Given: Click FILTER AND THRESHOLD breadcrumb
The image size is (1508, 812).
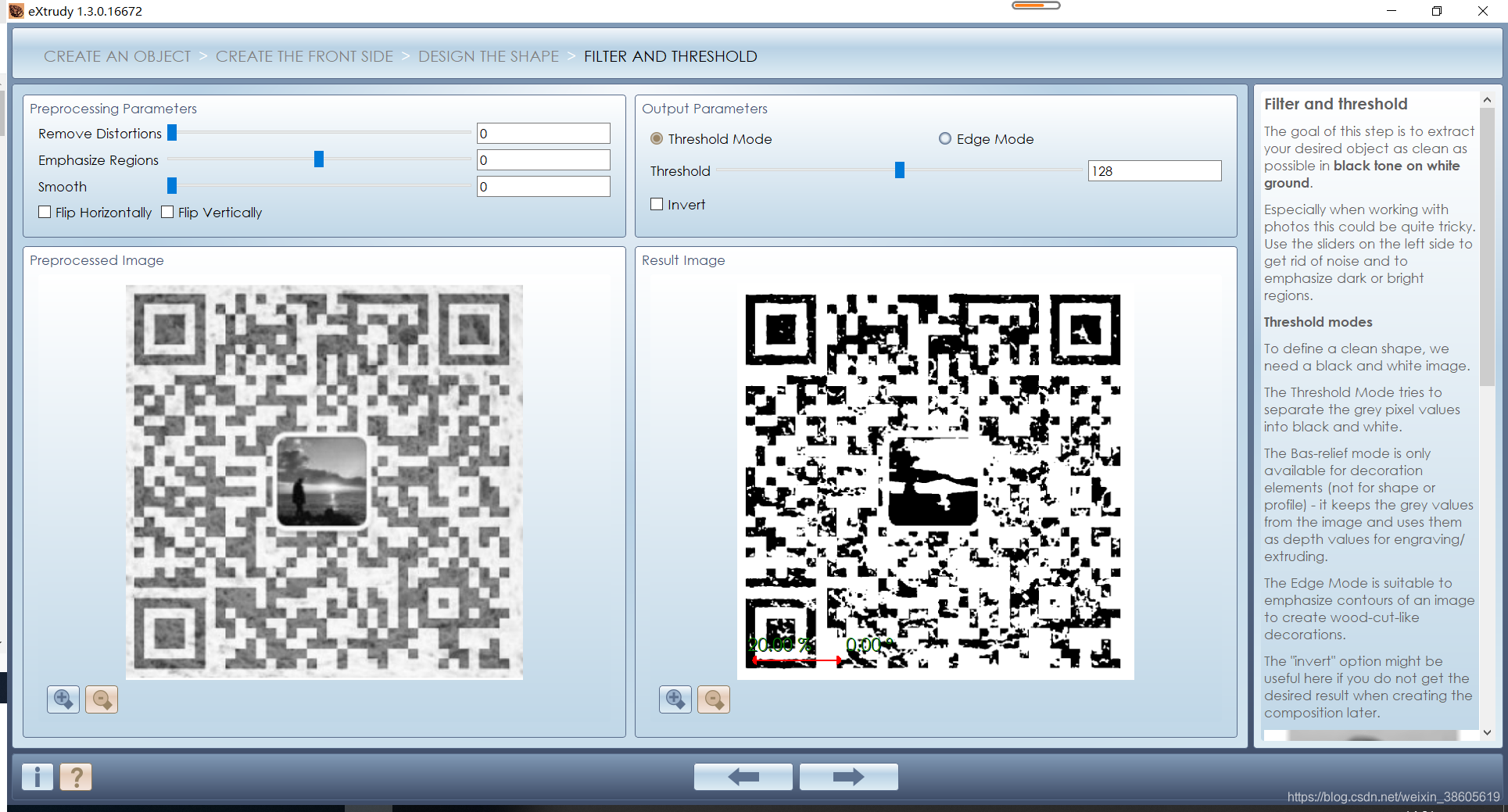Looking at the screenshot, I should [671, 56].
